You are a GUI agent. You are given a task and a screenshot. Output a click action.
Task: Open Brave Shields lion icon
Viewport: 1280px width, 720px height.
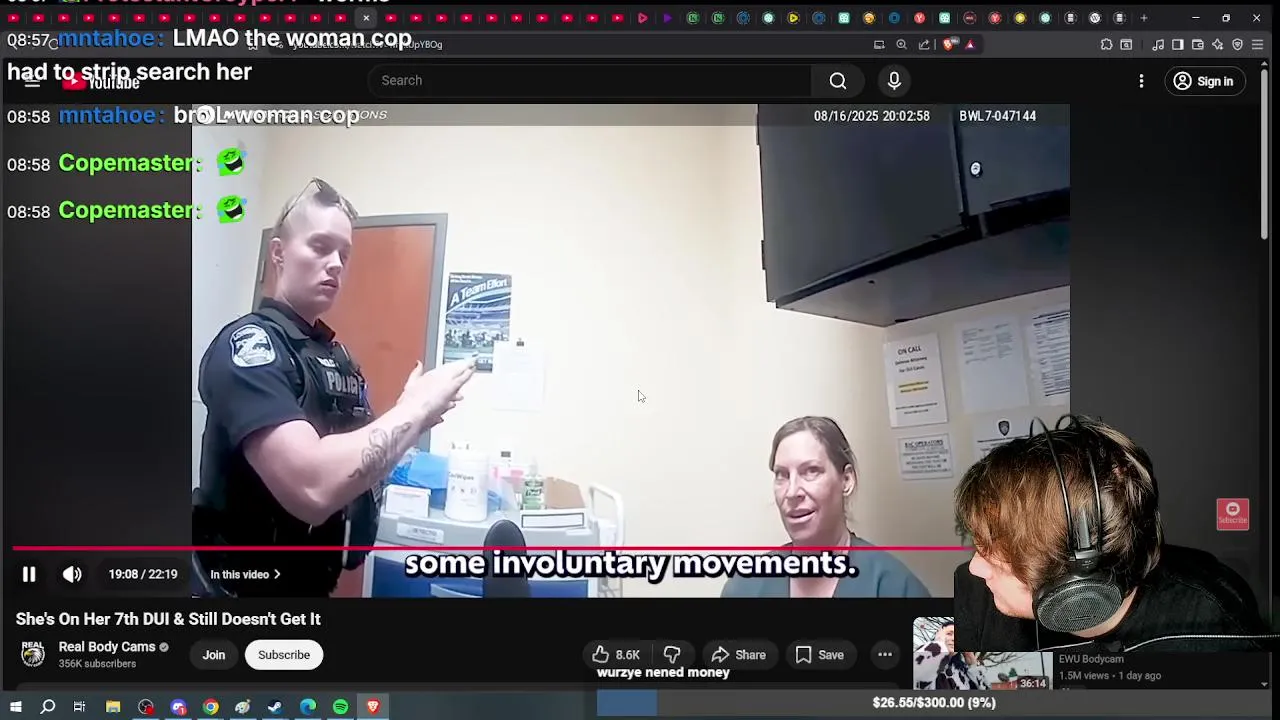click(948, 44)
